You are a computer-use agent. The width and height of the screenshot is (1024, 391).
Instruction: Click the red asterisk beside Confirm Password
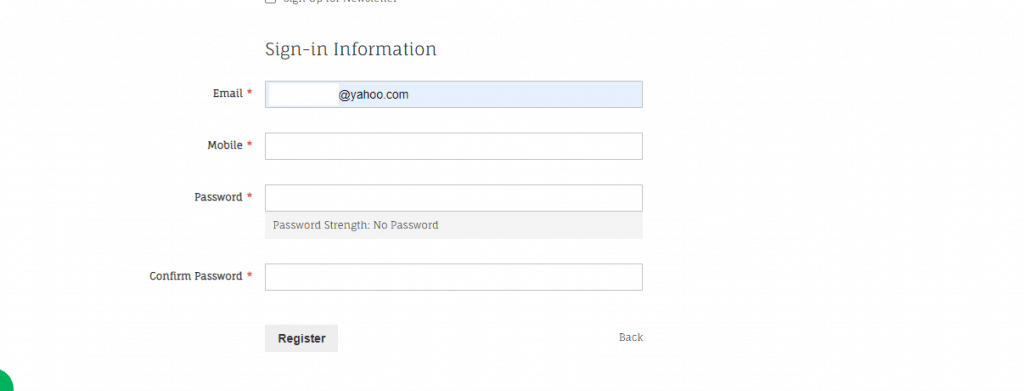point(249,276)
